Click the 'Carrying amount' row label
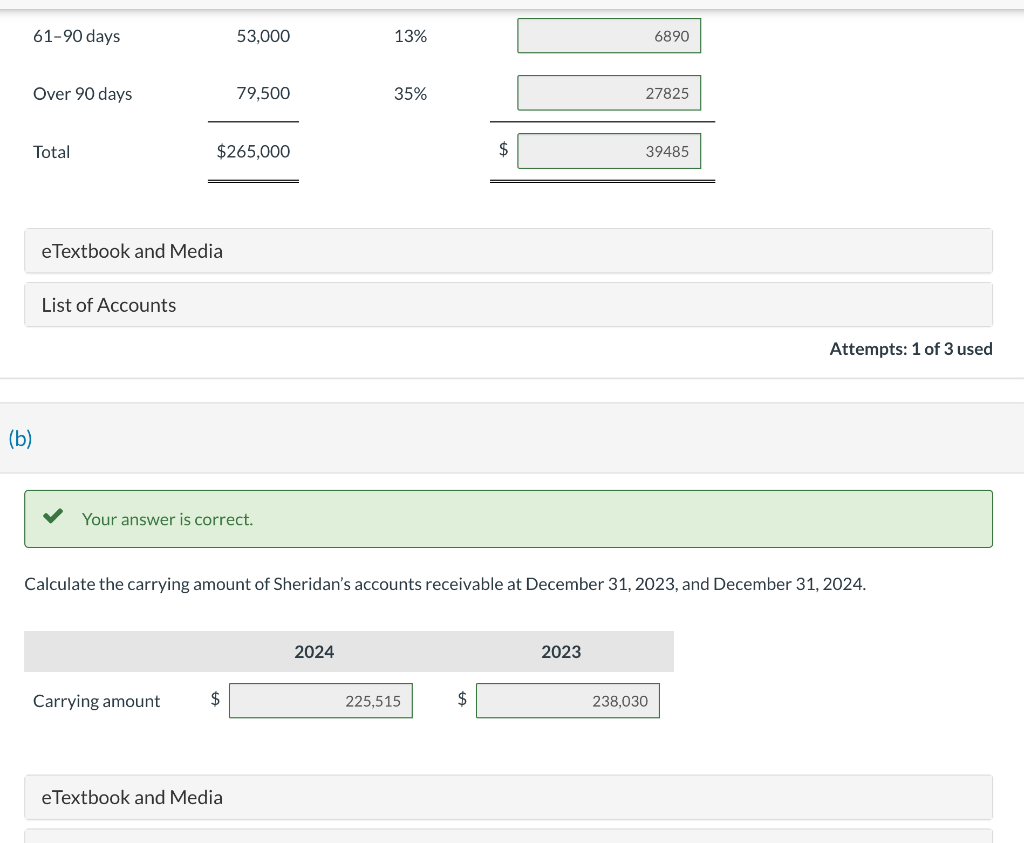Viewport: 1024px width, 843px height. coord(97,701)
